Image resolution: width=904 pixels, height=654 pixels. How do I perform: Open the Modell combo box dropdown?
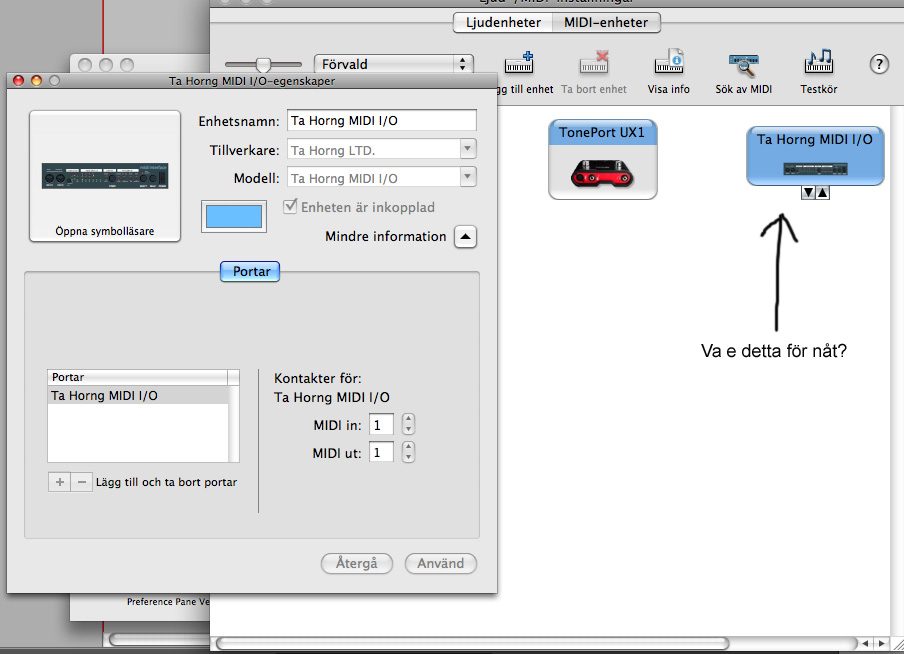[x=468, y=176]
